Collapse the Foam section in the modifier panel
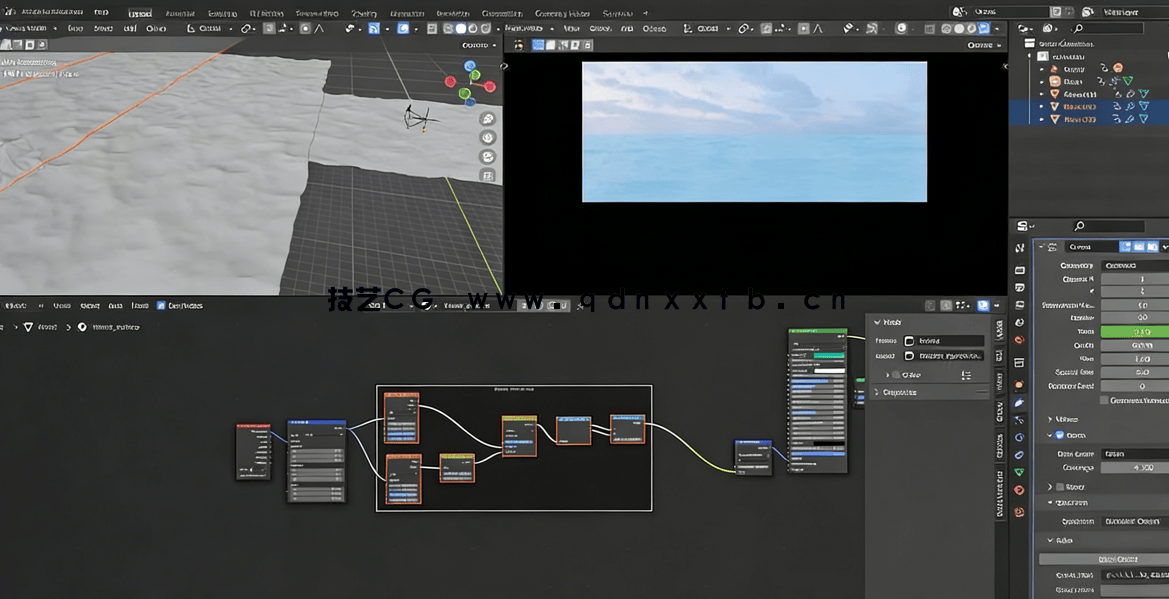 coord(1050,434)
